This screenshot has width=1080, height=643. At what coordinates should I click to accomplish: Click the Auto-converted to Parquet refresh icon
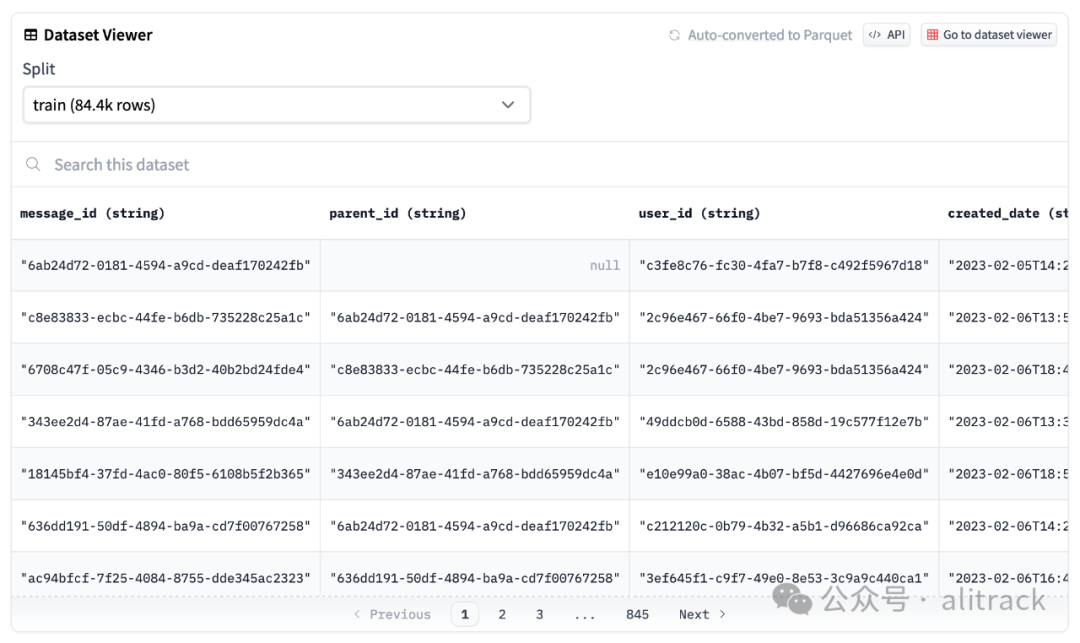tap(675, 35)
